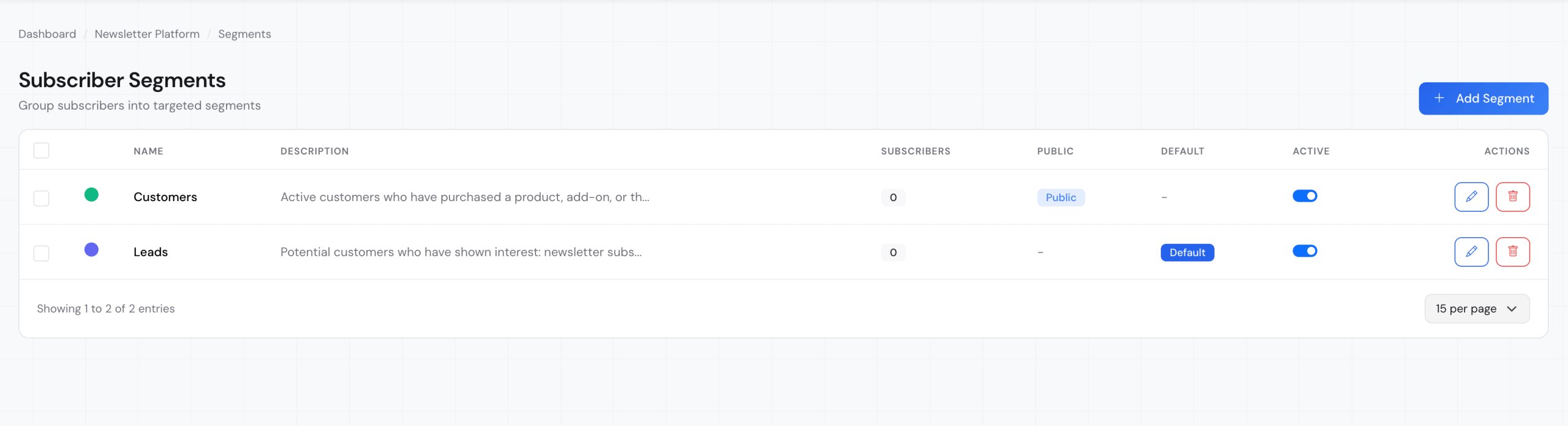Image resolution: width=1568 pixels, height=426 pixels.
Task: Sort by the Name column header
Action: pos(148,151)
